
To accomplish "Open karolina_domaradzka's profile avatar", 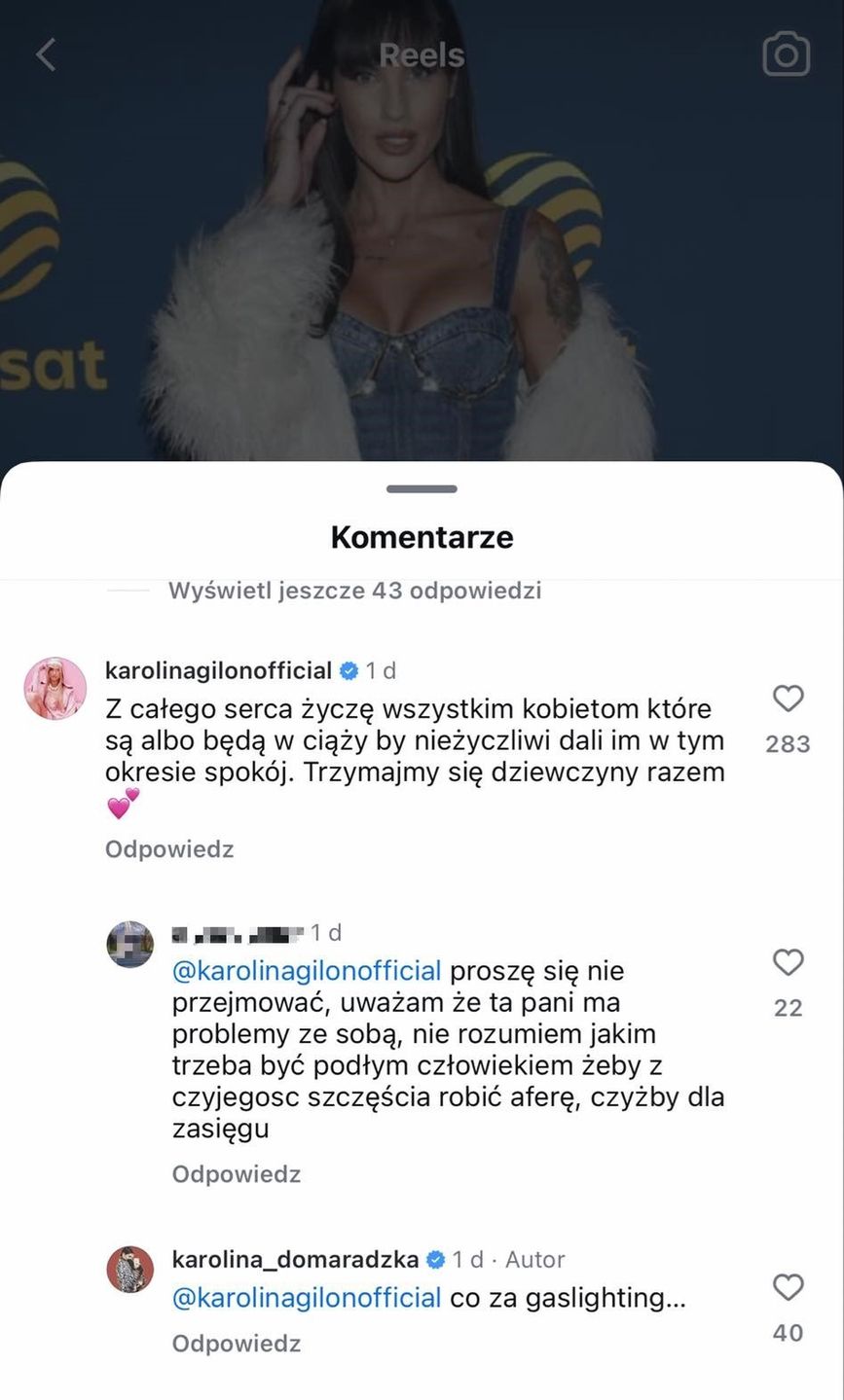I will click(x=129, y=1269).
